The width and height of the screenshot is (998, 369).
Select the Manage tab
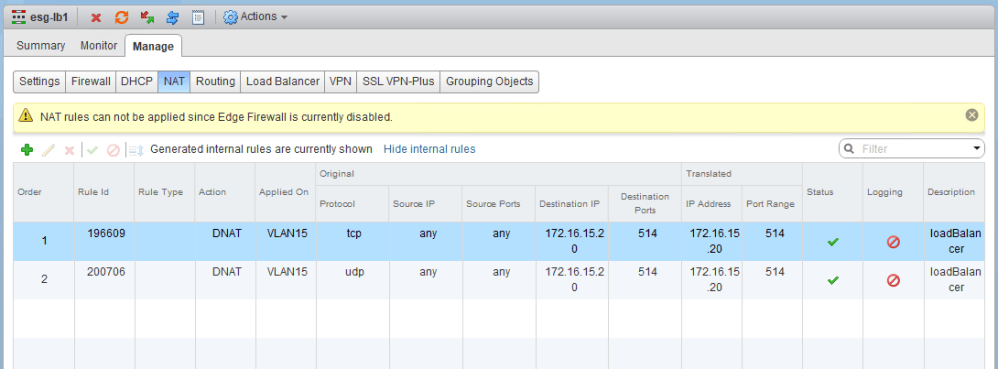[153, 46]
